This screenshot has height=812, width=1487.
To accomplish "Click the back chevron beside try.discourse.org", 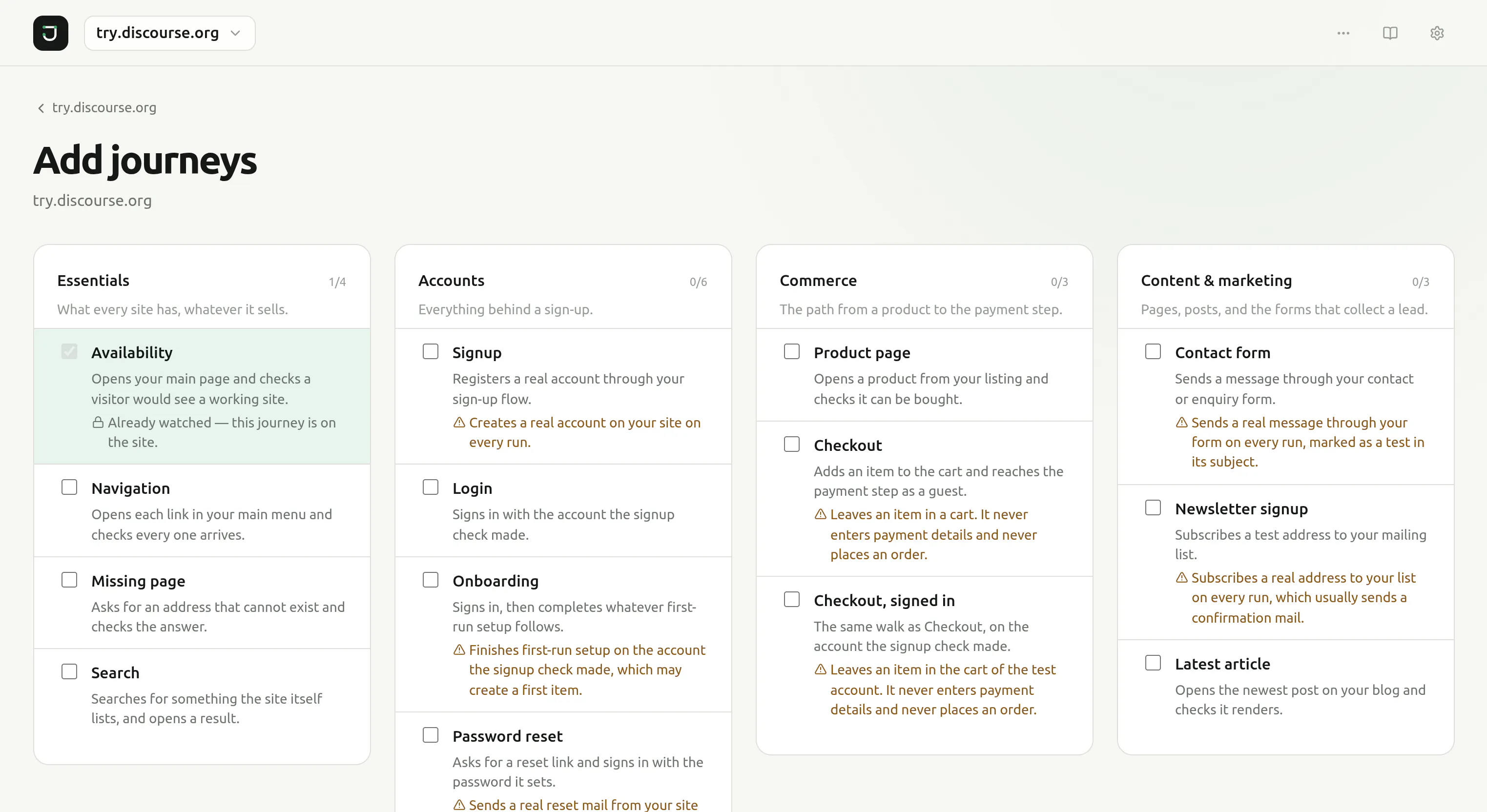I will (x=41, y=108).
